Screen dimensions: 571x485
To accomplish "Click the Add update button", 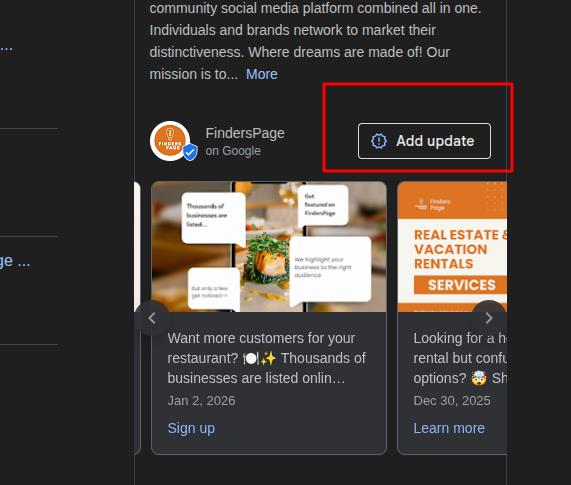I will [424, 141].
